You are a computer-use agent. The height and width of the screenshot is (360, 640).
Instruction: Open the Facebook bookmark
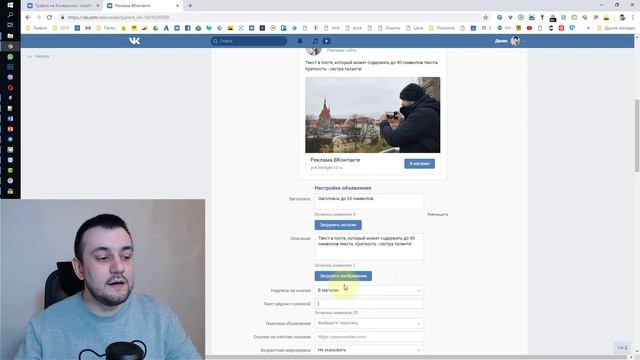(x=188, y=28)
